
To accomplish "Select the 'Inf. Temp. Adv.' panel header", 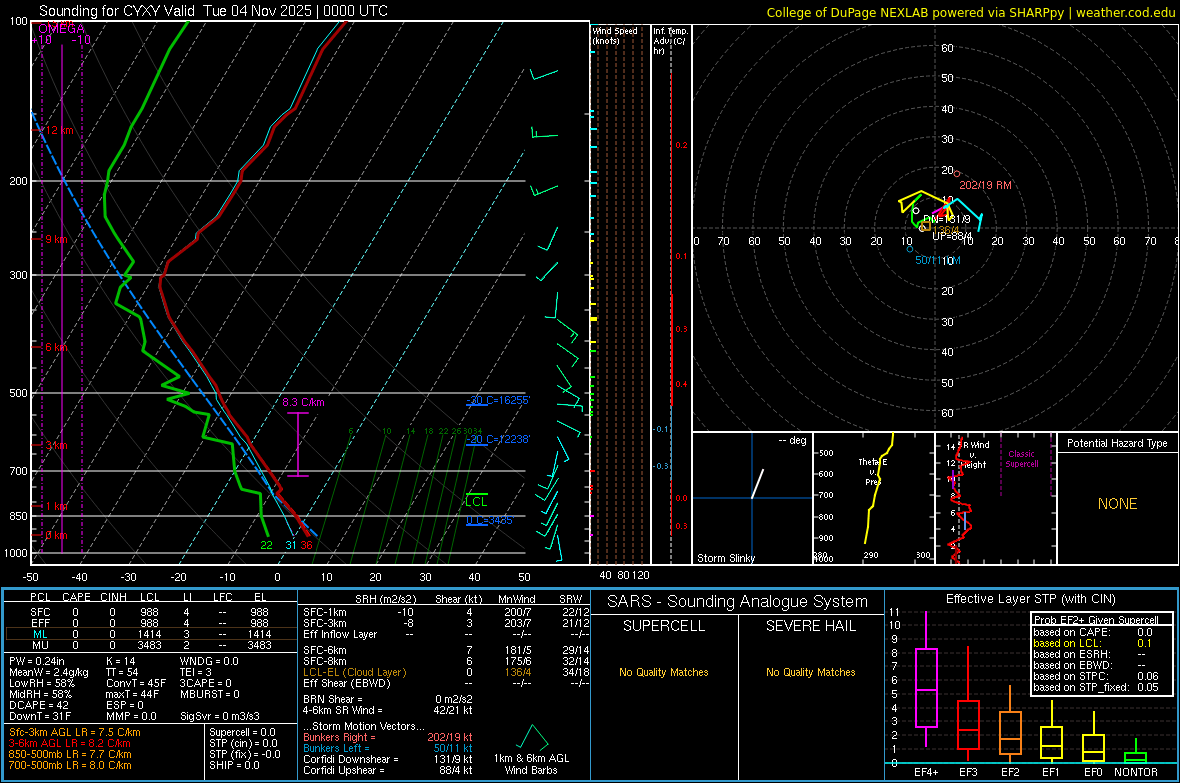I will (x=670, y=41).
